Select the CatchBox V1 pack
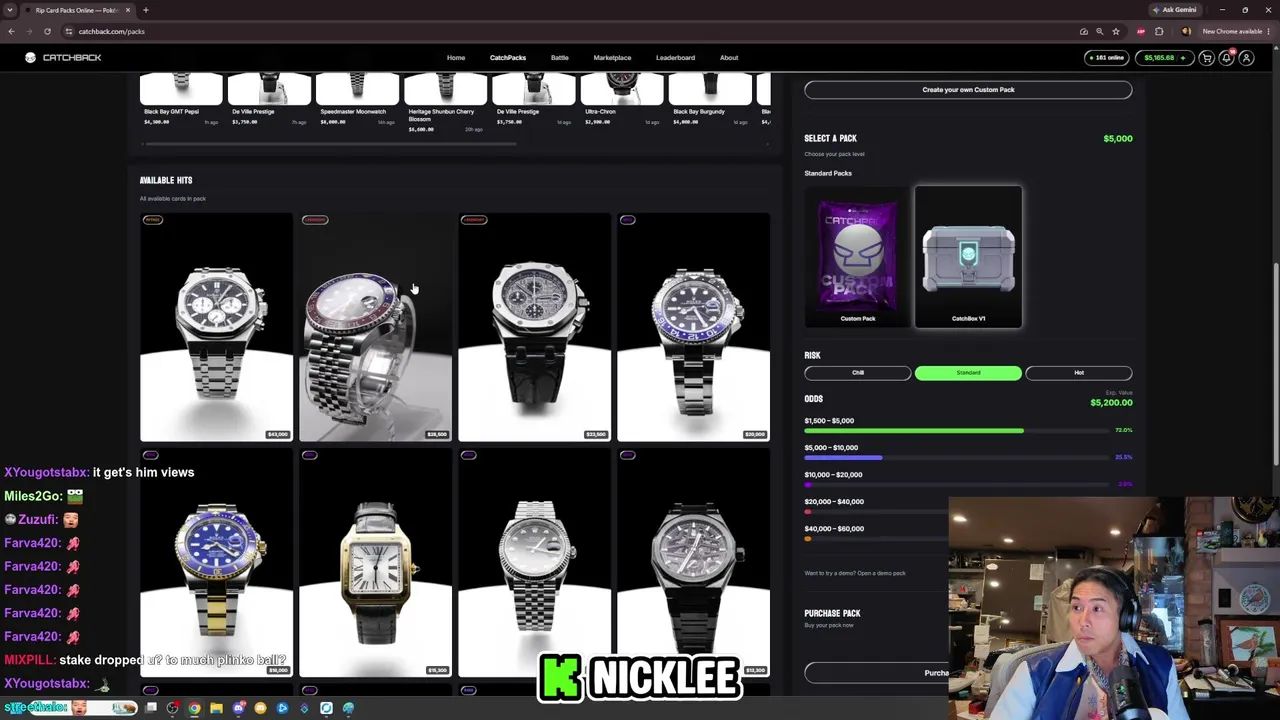This screenshot has width=1280, height=720. coord(968,258)
